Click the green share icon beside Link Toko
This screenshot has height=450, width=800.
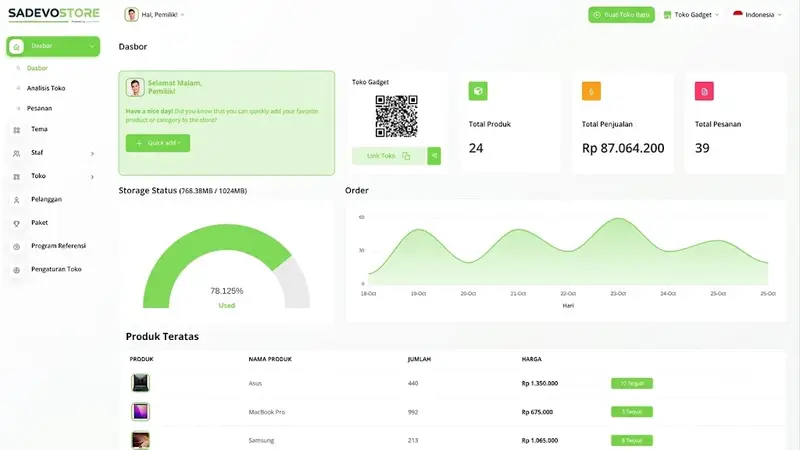(434, 156)
